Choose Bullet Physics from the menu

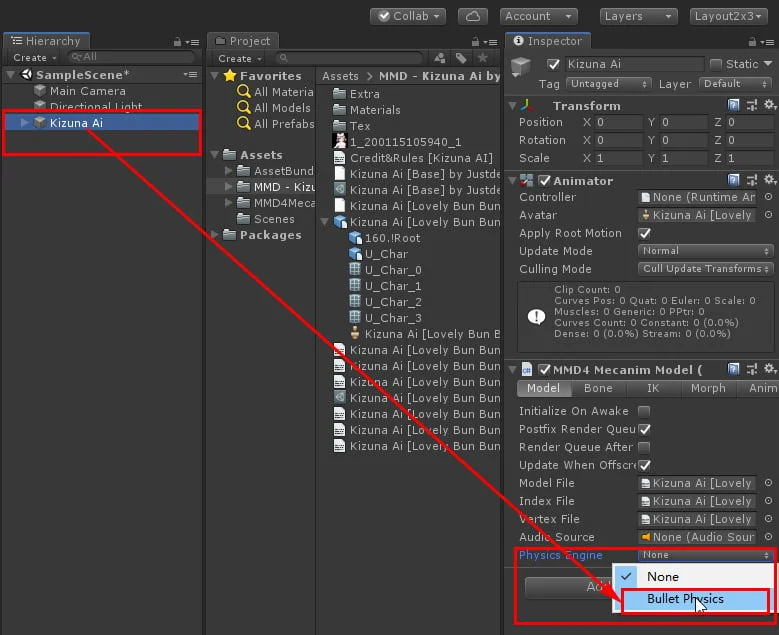685,599
